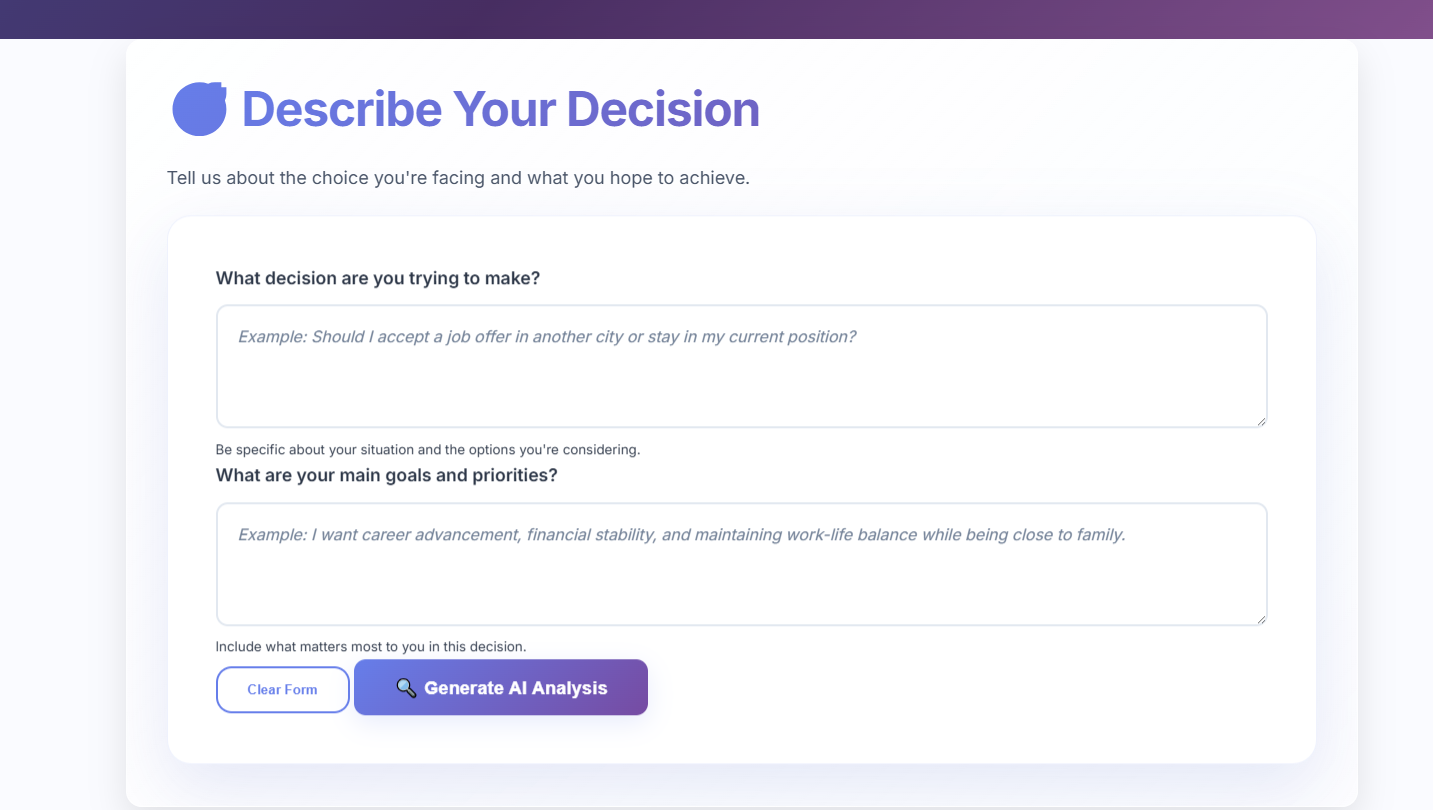Click the "Tell us about the choice" subtitle
The width and height of the screenshot is (1433, 810).
[x=458, y=178]
